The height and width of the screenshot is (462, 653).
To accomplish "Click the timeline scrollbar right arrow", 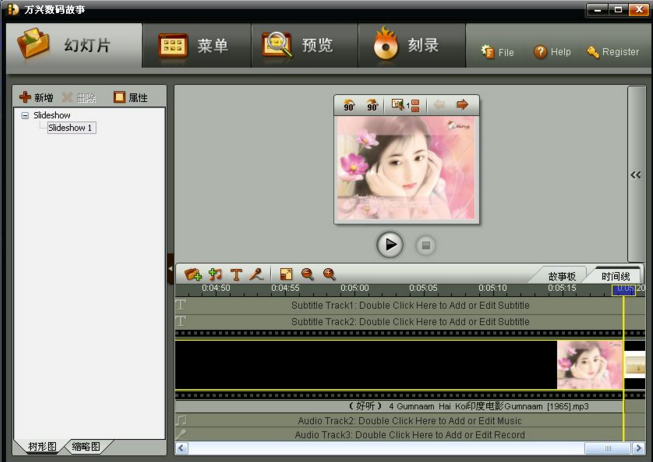I will (x=639, y=448).
